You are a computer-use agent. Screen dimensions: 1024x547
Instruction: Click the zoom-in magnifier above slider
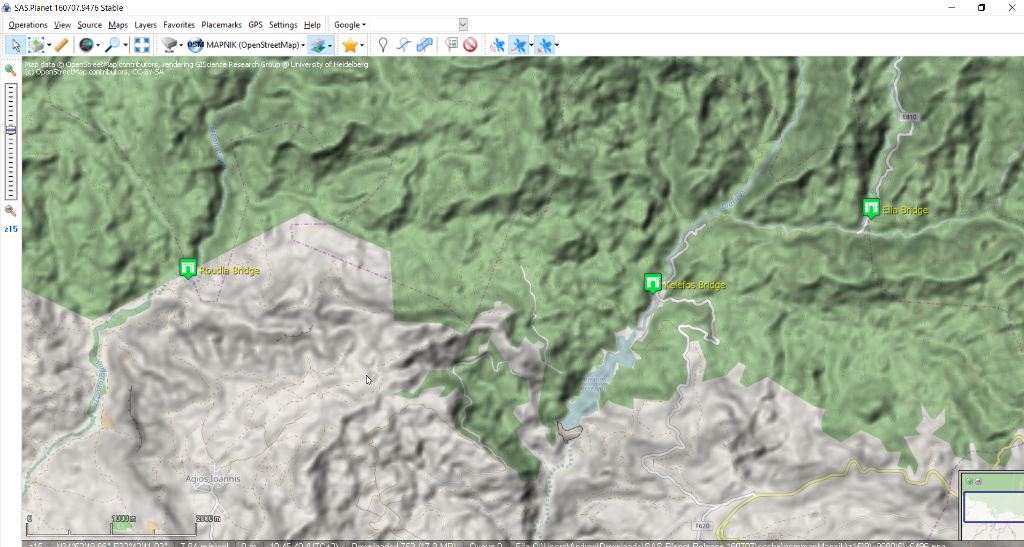(x=10, y=70)
